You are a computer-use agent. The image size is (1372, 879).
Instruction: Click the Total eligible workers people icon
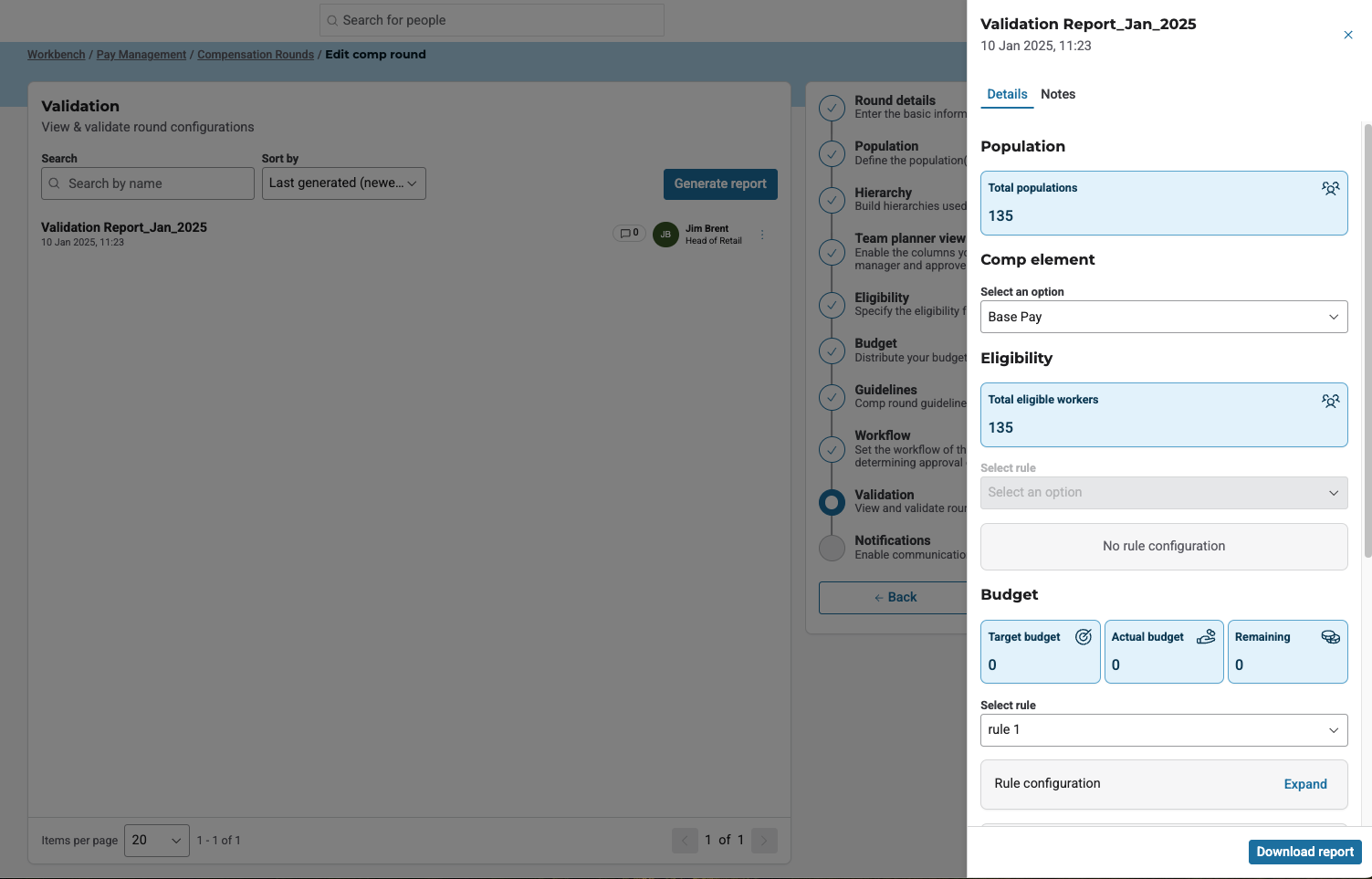[x=1330, y=400]
